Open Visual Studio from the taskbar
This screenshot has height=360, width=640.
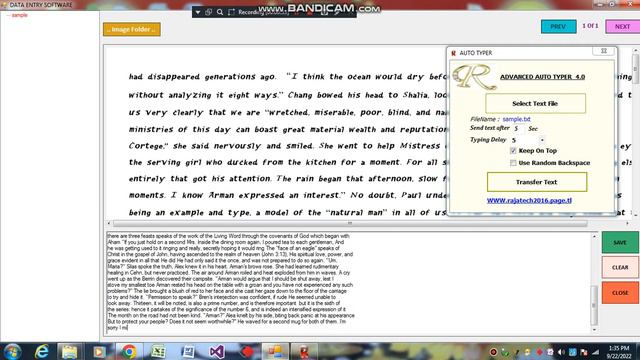[217, 352]
